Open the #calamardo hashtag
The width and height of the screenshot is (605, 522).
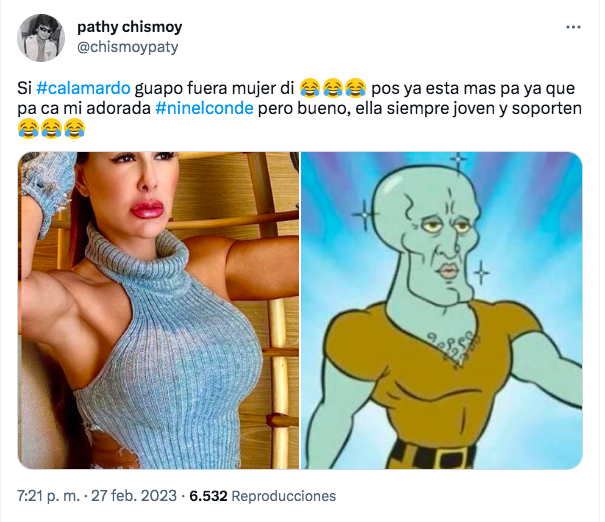tap(83, 88)
